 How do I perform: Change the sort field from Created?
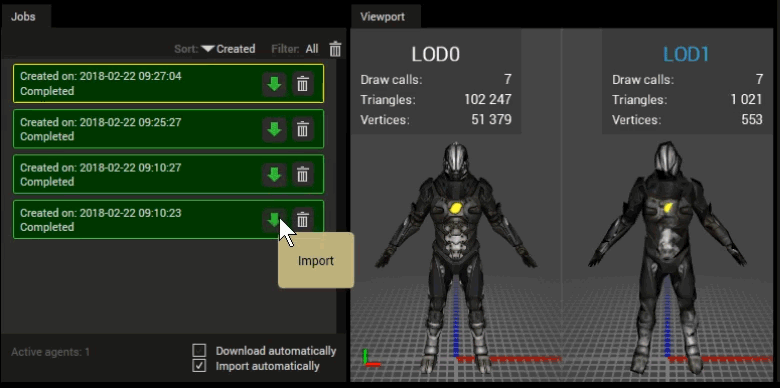[x=236, y=49]
